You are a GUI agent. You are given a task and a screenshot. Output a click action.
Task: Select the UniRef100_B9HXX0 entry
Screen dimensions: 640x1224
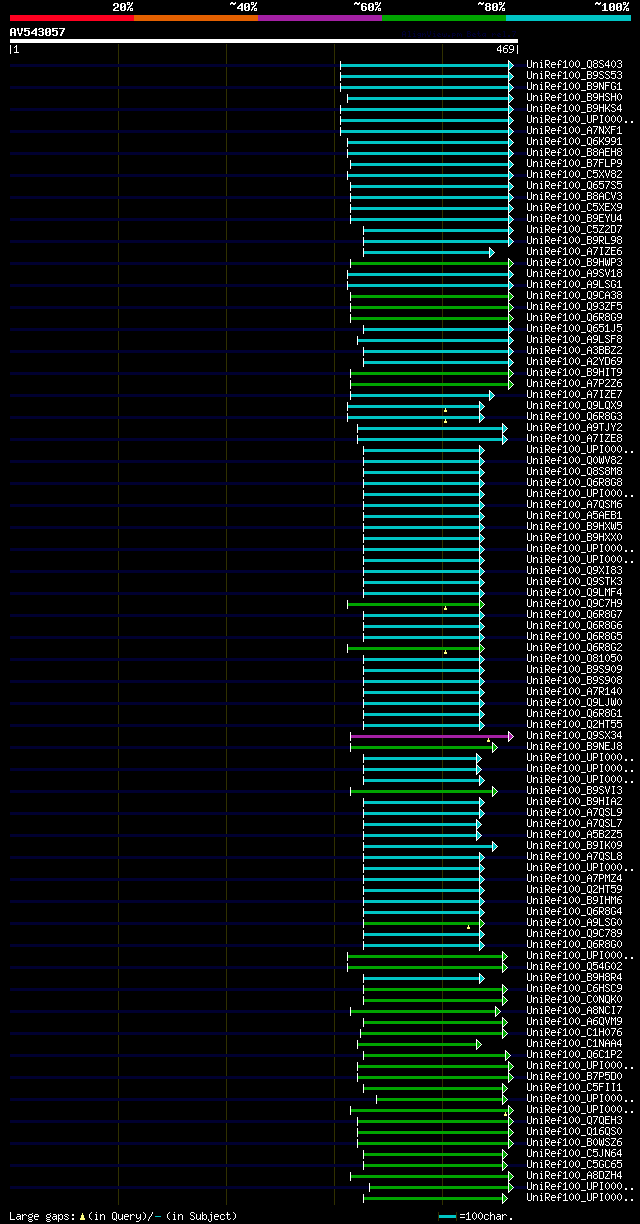[574, 537]
